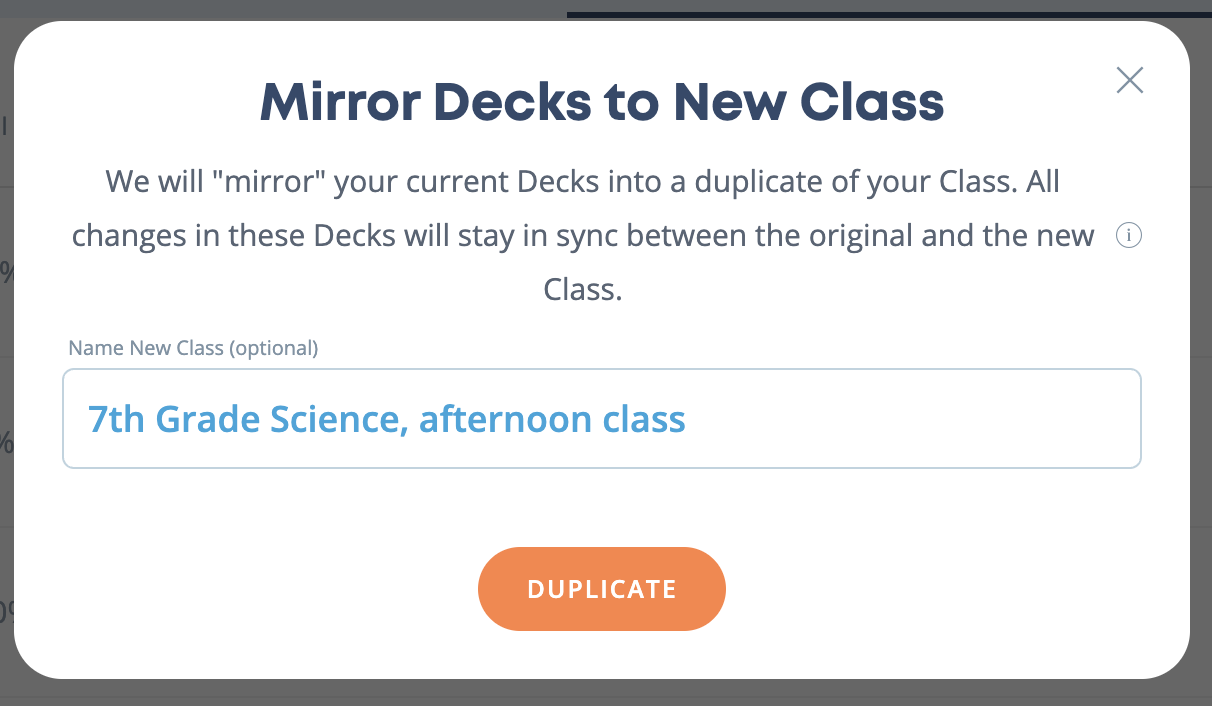Click the 'Name New Class (optional)' label
This screenshot has height=706, width=1212.
[x=193, y=348]
